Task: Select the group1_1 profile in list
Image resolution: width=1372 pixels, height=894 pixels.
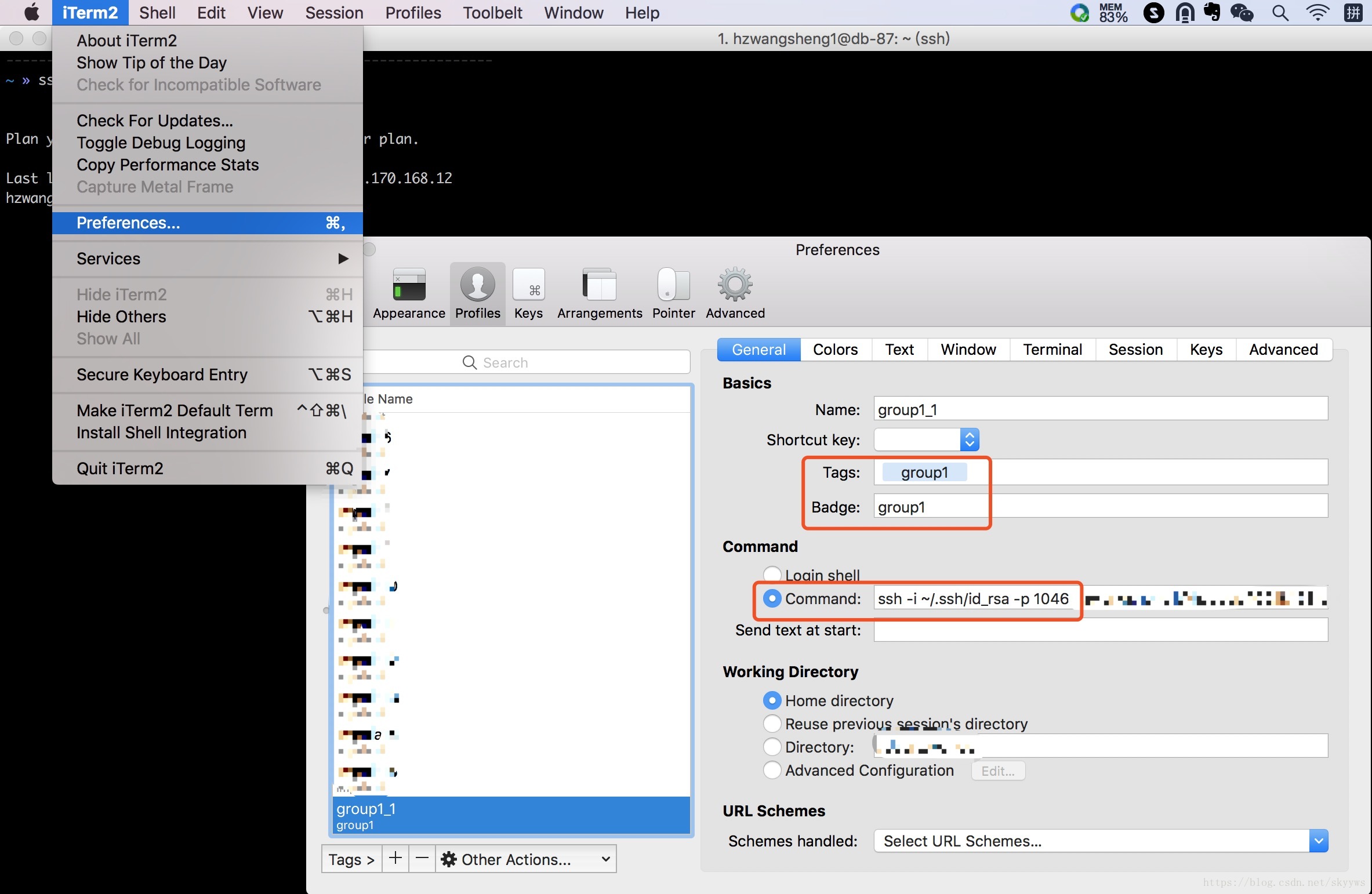Action: tap(511, 815)
